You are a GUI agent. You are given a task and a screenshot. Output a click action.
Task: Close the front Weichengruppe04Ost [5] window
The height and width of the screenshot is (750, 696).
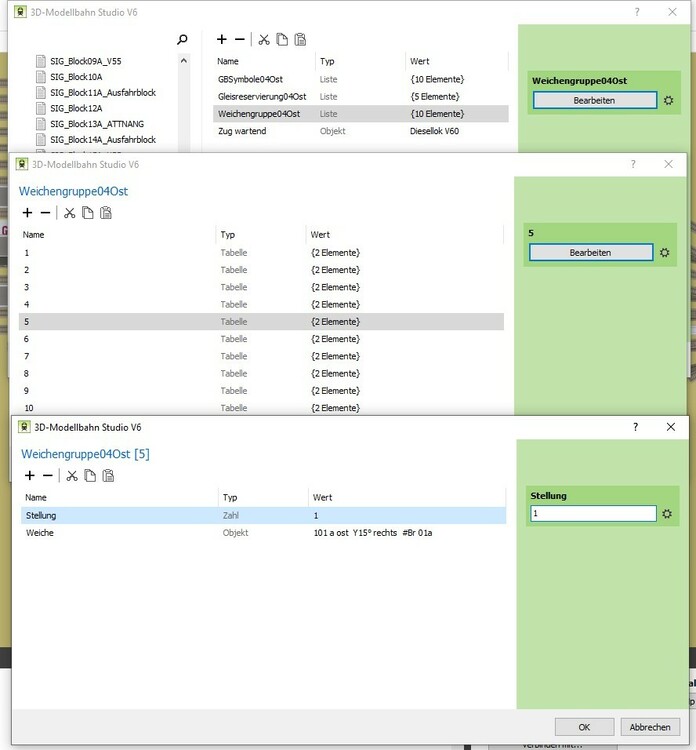(671, 427)
